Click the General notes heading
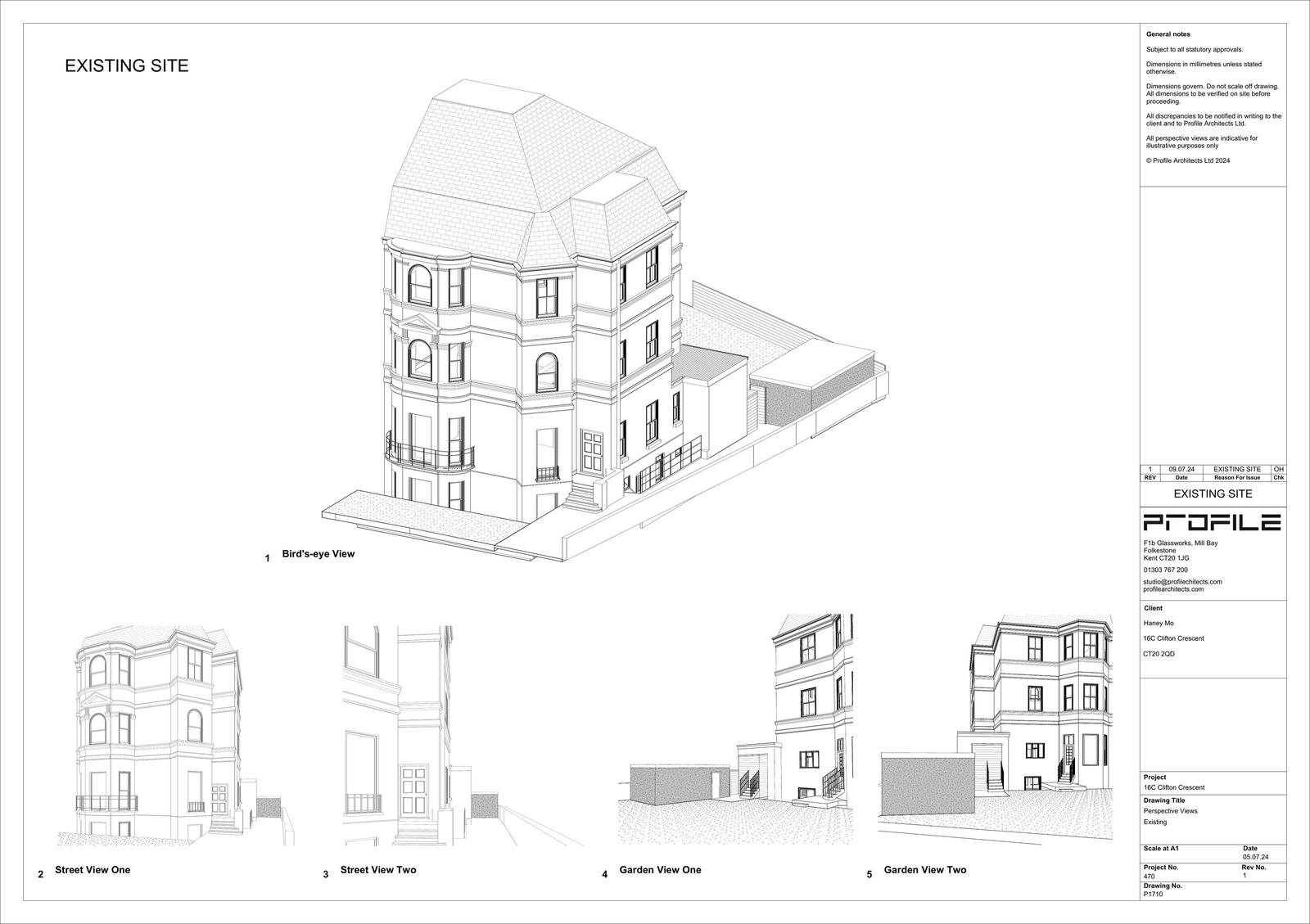The height and width of the screenshot is (924, 1310). point(1168,34)
